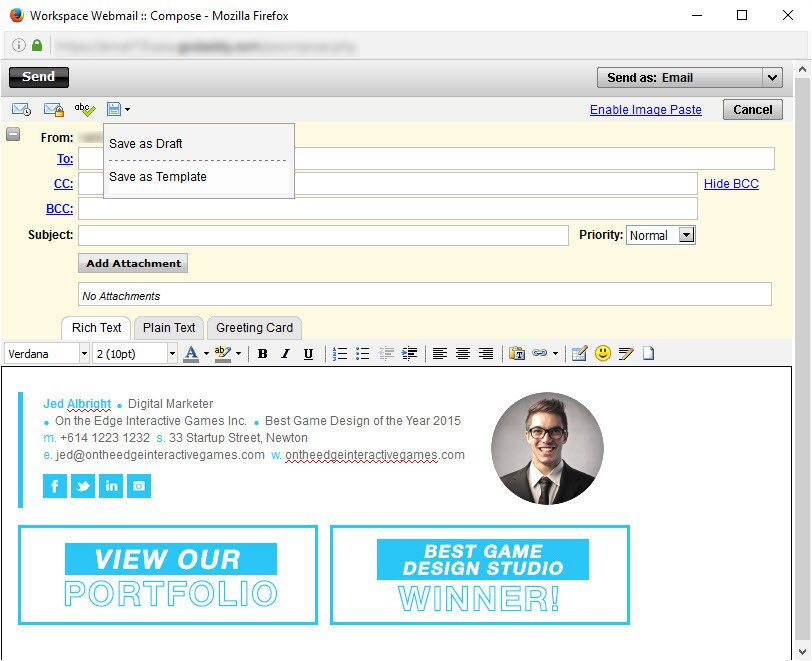Image resolution: width=812 pixels, height=661 pixels.
Task: Click the schedule send clock icon
Action: [21, 109]
